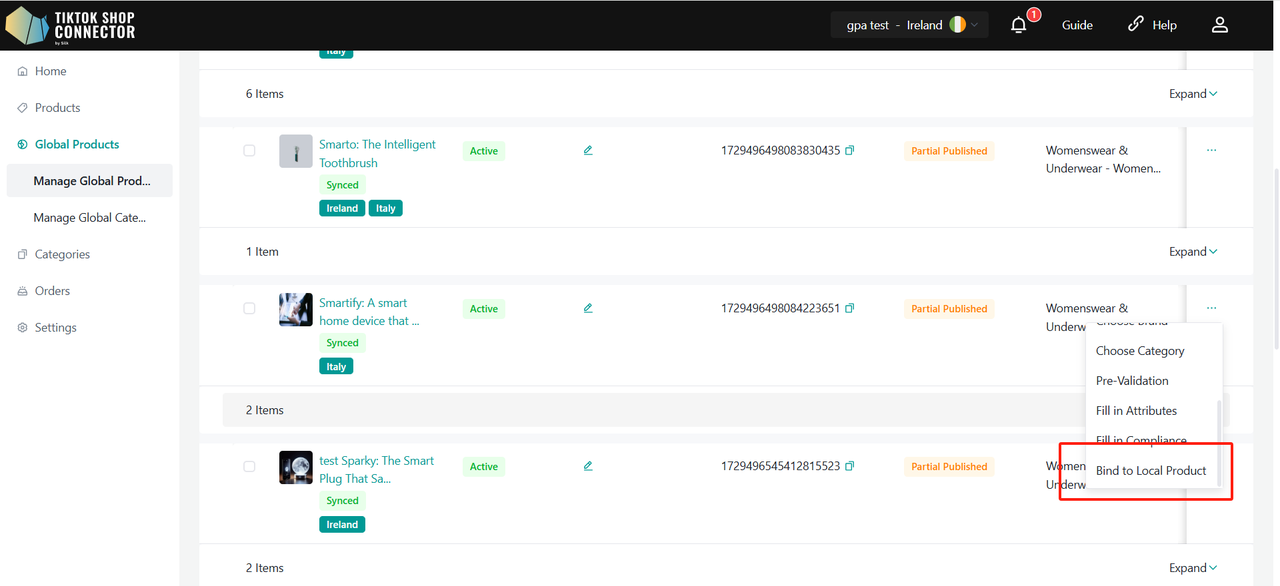Choose Bind to Local Product menu option
Screen dimensions: 1280x586
point(1150,471)
